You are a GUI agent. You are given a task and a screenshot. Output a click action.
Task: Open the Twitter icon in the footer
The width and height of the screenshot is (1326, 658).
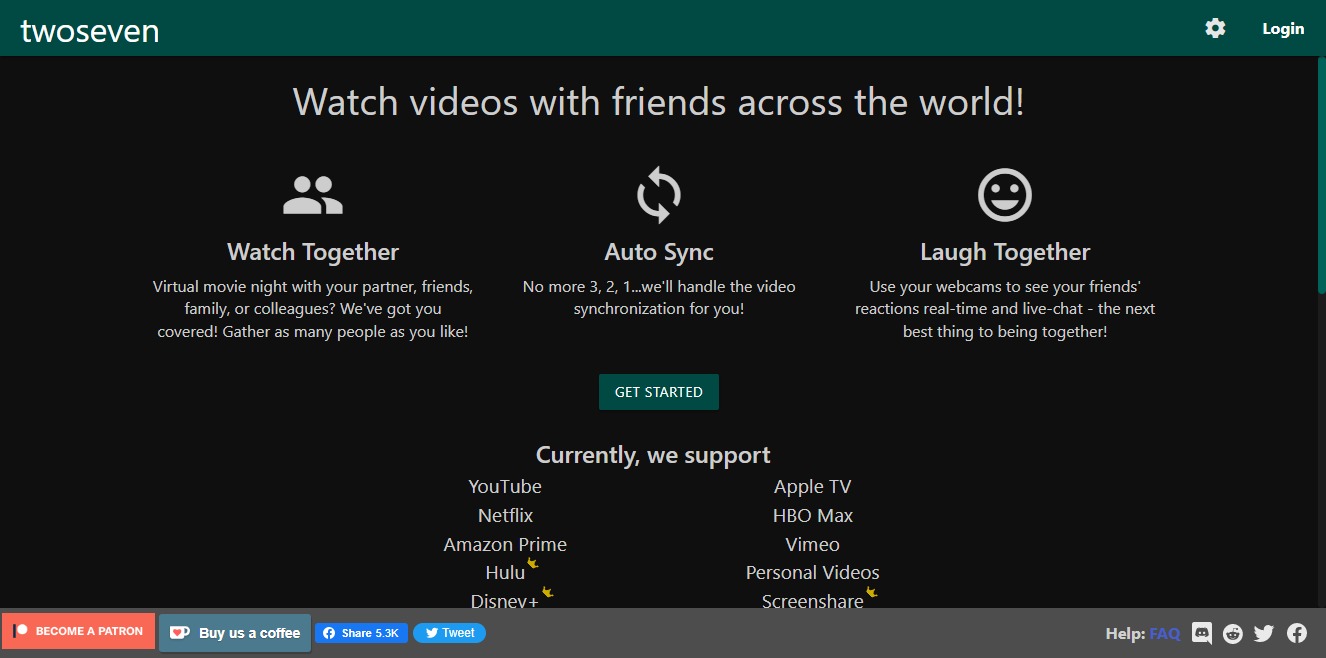tap(1264, 633)
